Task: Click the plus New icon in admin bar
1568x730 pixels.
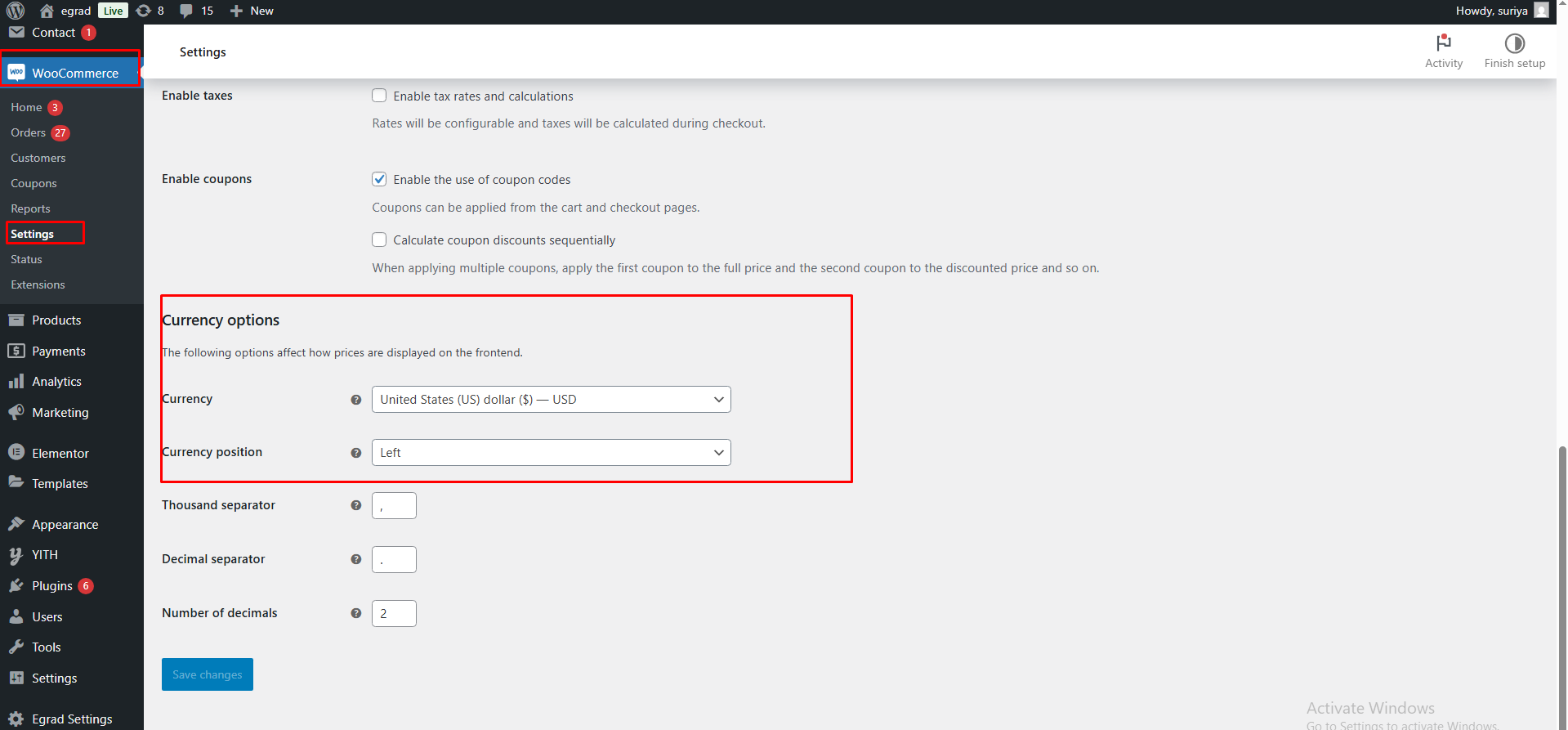Action: (x=236, y=11)
